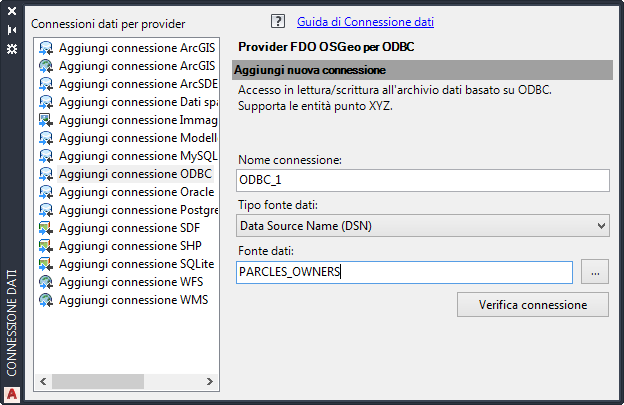
Task: Select Aggiungi connessione SHP
Action: tap(131, 246)
